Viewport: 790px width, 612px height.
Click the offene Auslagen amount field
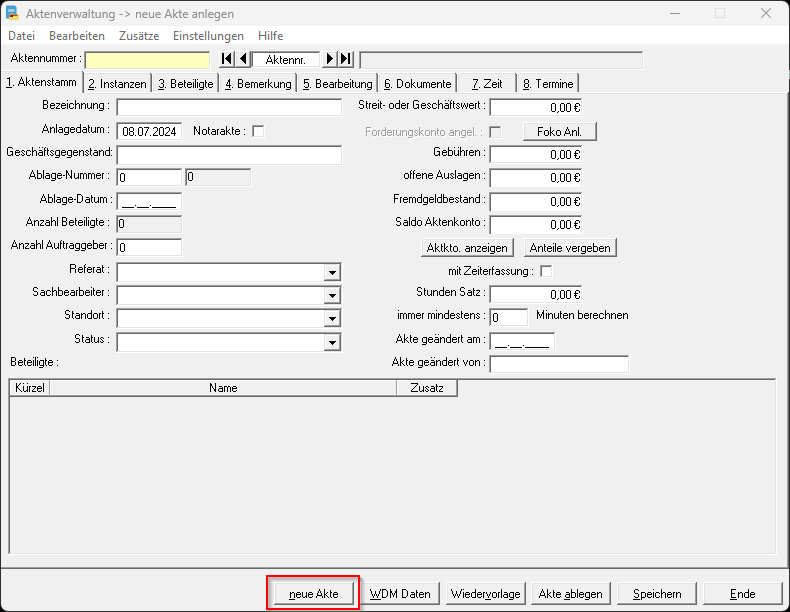(536, 177)
